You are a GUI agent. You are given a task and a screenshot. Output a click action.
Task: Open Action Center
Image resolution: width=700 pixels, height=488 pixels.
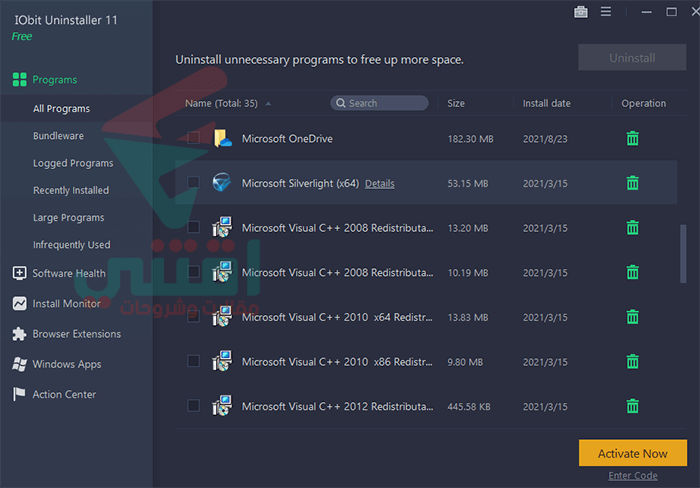64,395
